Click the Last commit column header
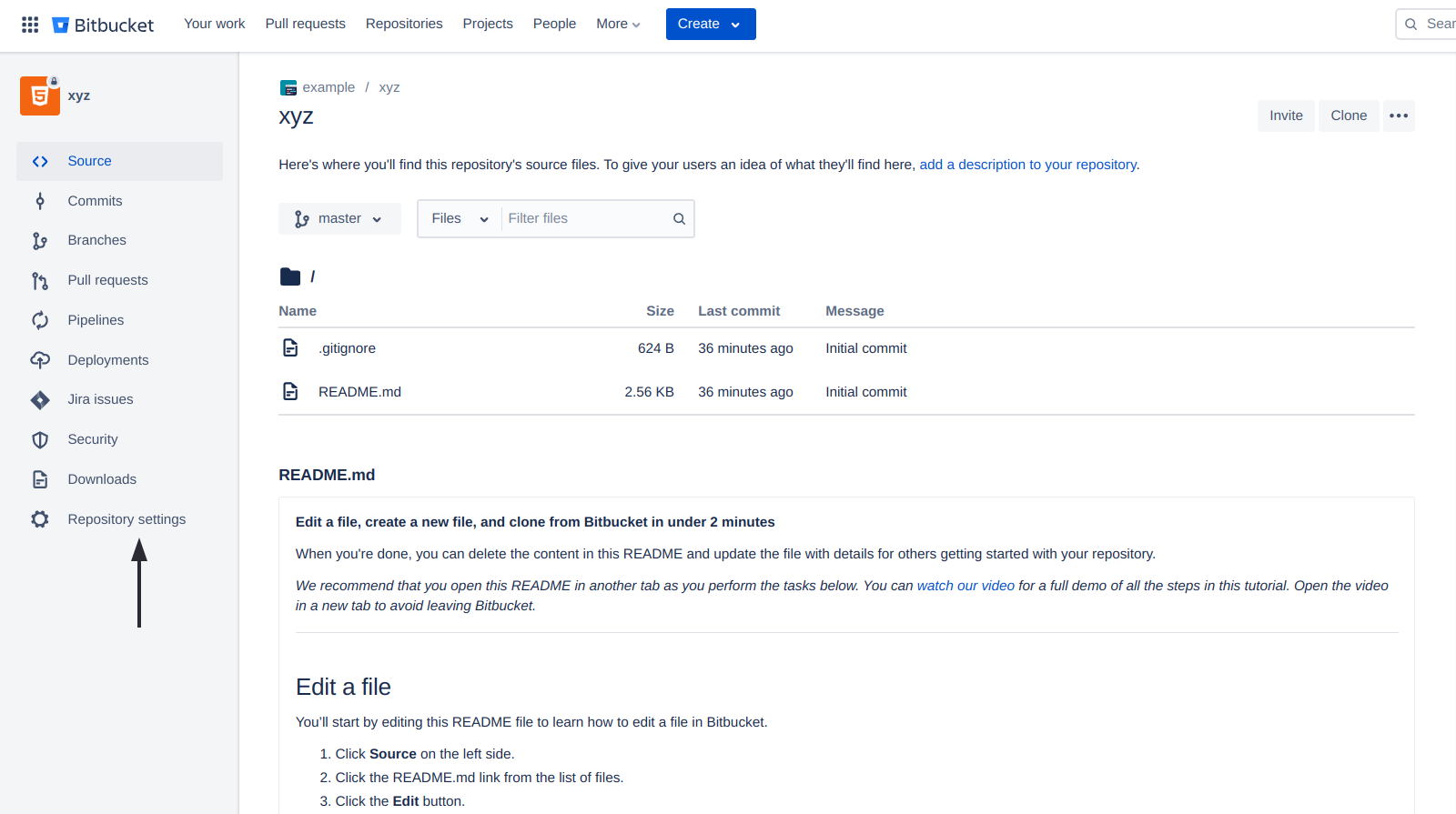The height and width of the screenshot is (814, 1456). 739,311
